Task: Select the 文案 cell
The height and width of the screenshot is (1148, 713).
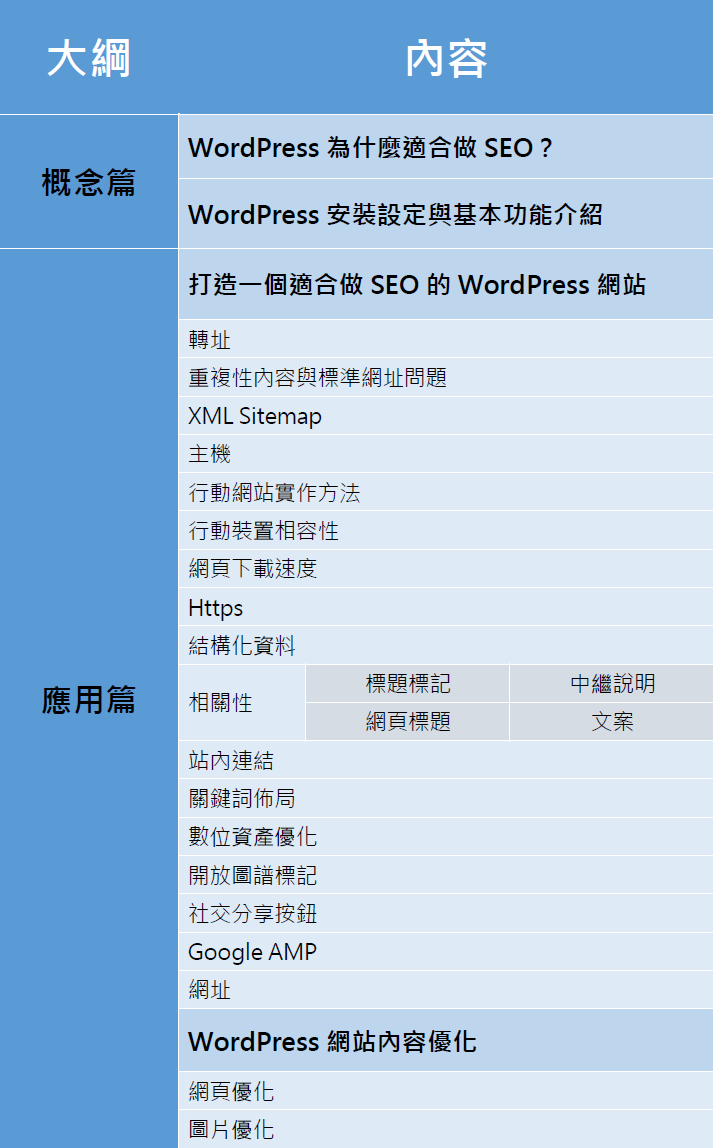Action: [x=612, y=722]
